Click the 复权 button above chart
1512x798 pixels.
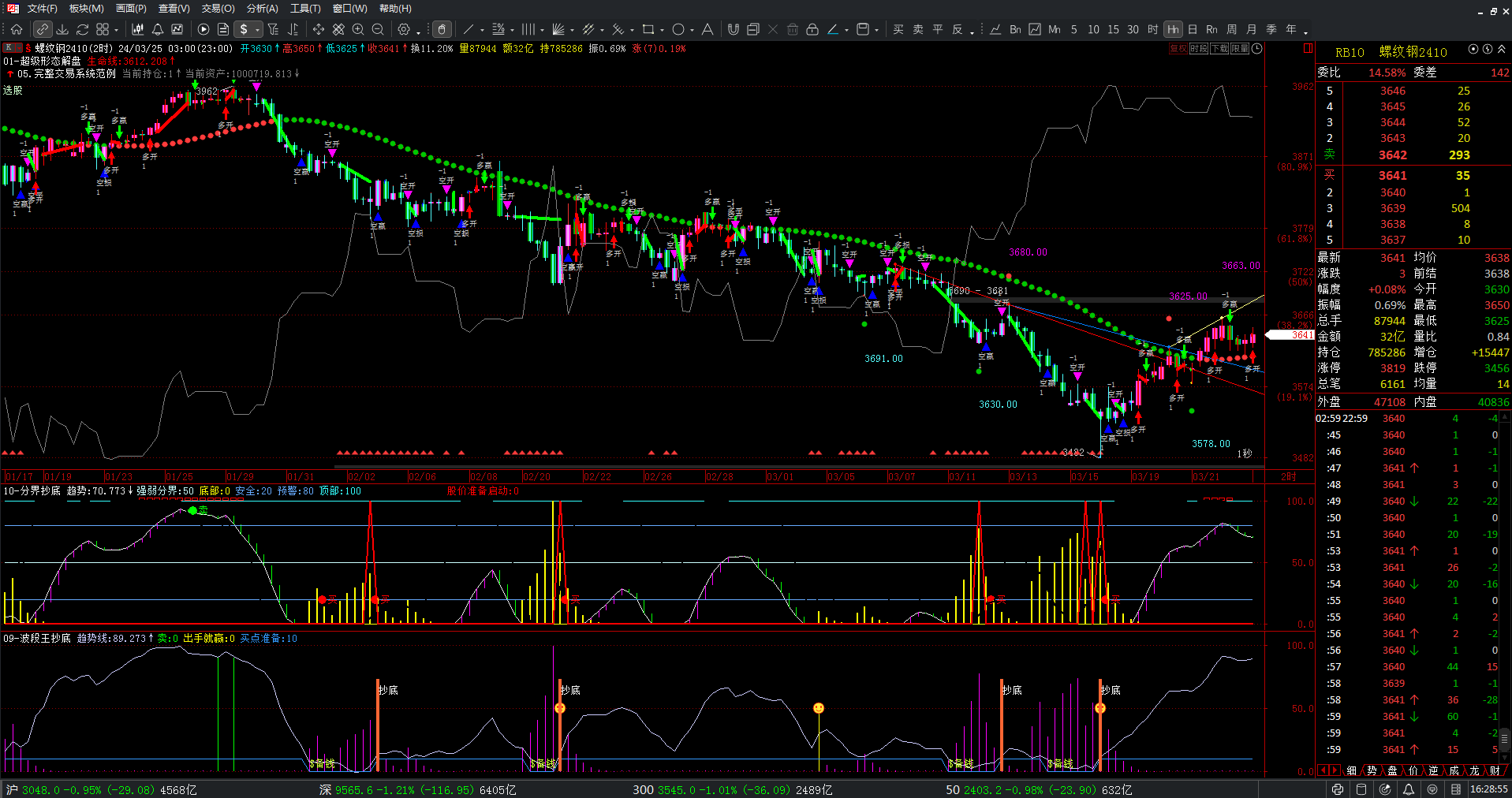point(1178,49)
